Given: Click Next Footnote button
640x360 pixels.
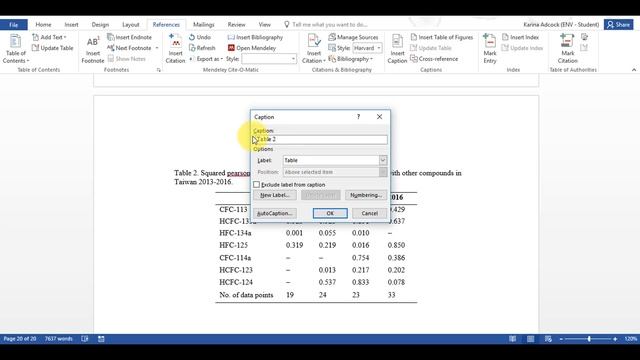Looking at the screenshot, I should (x=129, y=48).
